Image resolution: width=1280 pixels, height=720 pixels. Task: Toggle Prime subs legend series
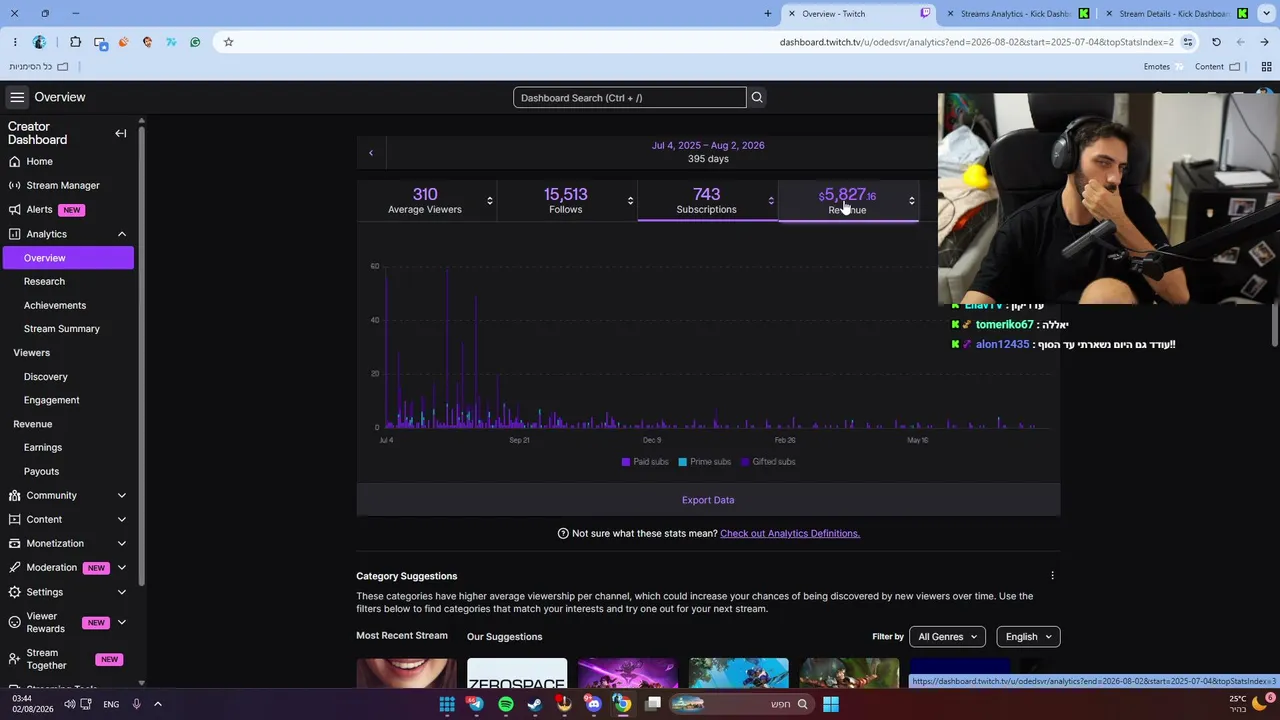(704, 462)
